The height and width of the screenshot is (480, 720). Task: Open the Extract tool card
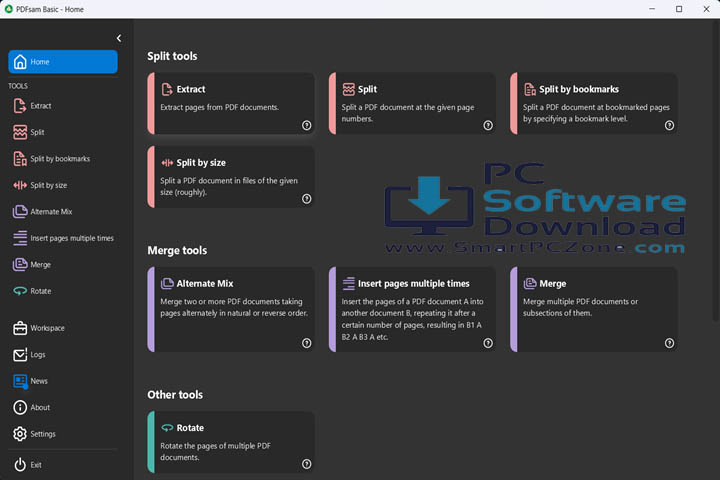[231, 103]
